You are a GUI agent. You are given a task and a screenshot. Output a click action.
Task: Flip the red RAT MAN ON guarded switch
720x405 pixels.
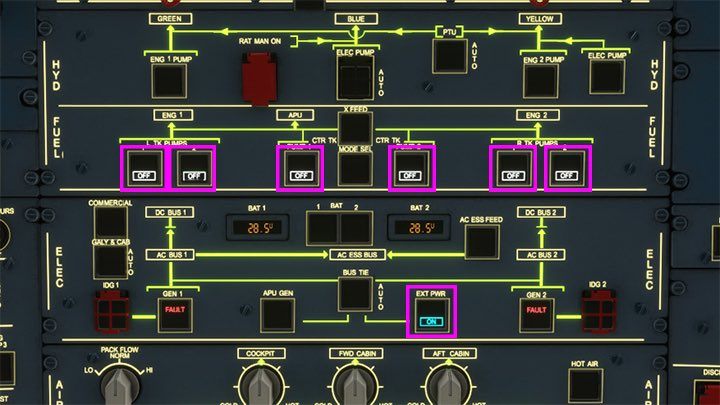(x=260, y=79)
